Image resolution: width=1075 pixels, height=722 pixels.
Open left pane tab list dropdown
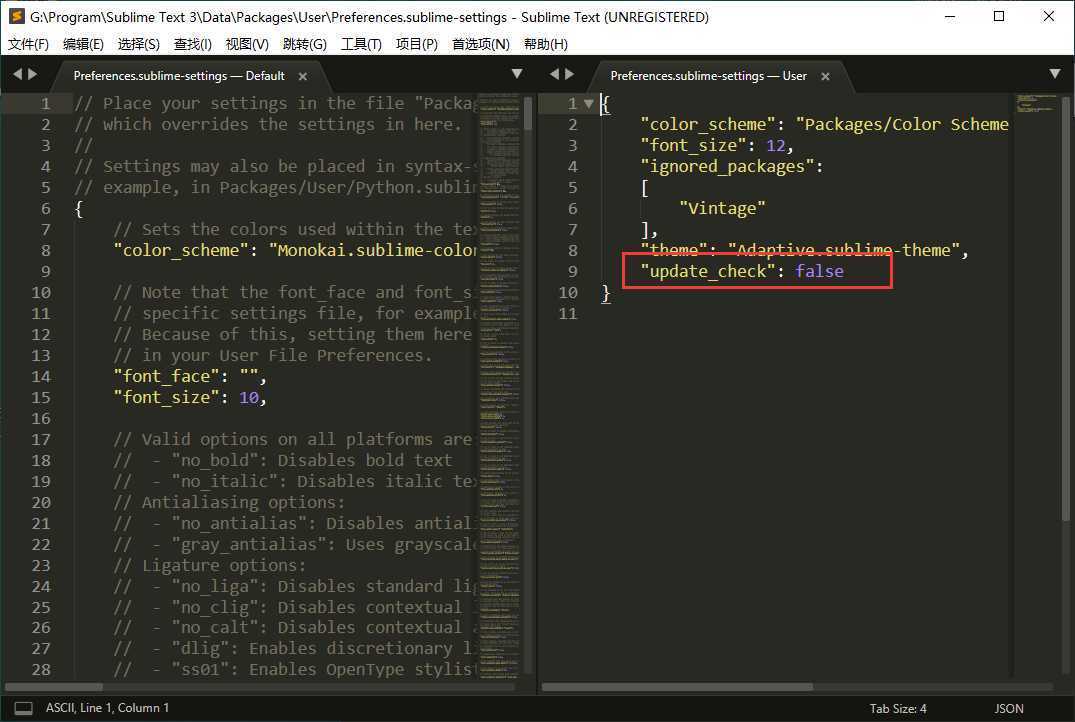coord(517,74)
